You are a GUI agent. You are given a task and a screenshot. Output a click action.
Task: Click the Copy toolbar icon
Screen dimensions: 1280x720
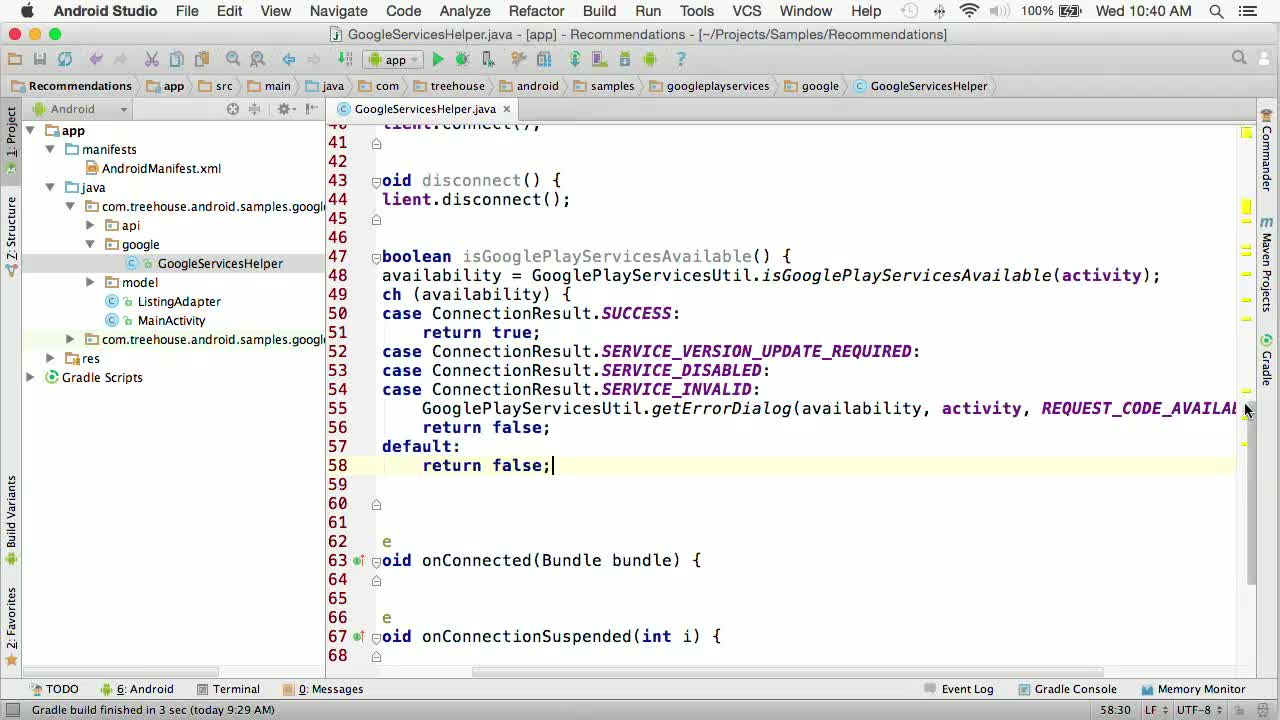point(176,60)
